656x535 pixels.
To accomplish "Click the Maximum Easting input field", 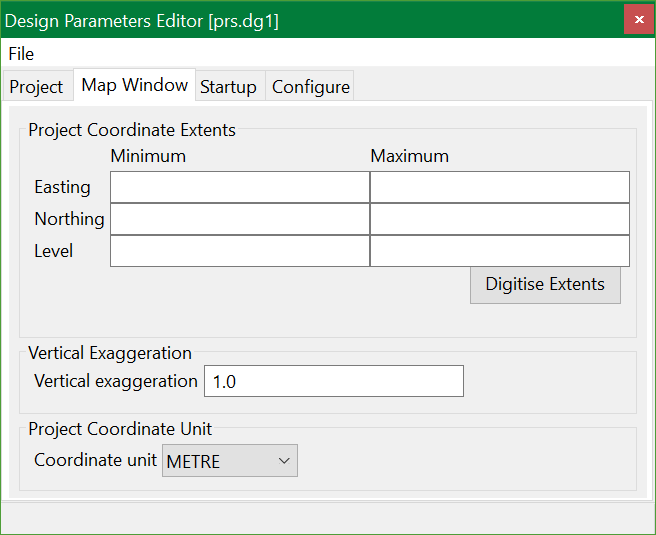I will click(x=500, y=187).
